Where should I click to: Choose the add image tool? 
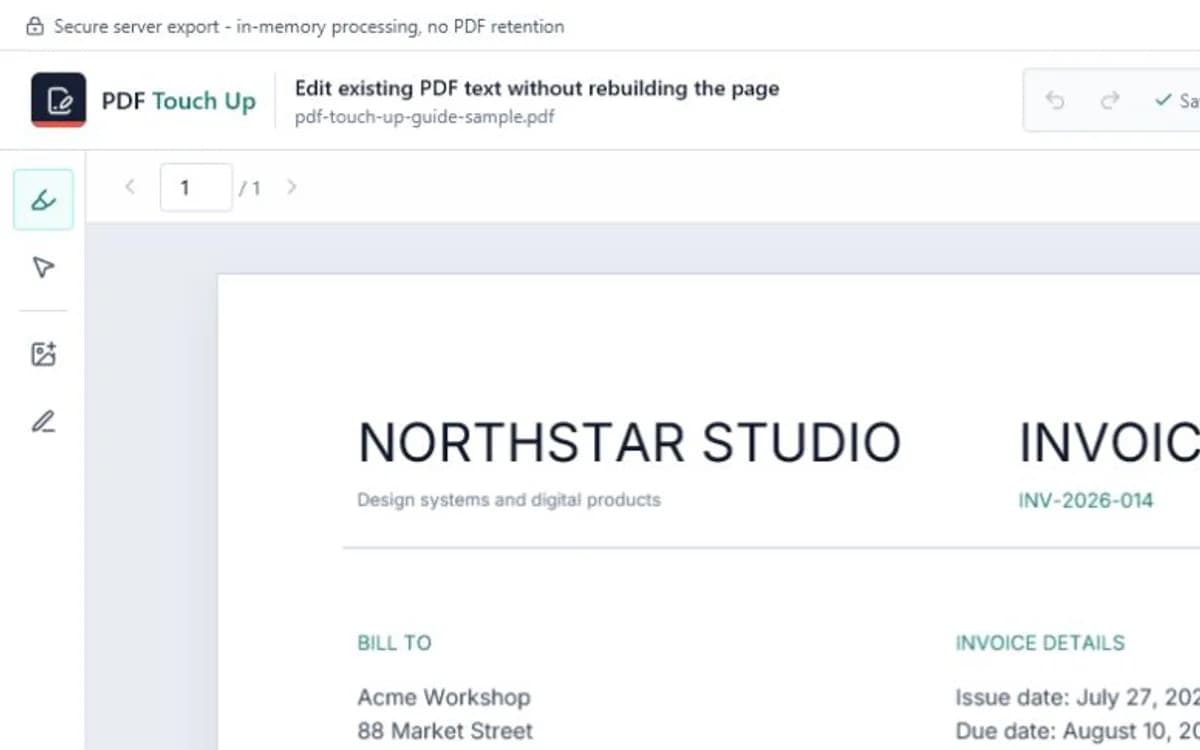pyautogui.click(x=43, y=354)
